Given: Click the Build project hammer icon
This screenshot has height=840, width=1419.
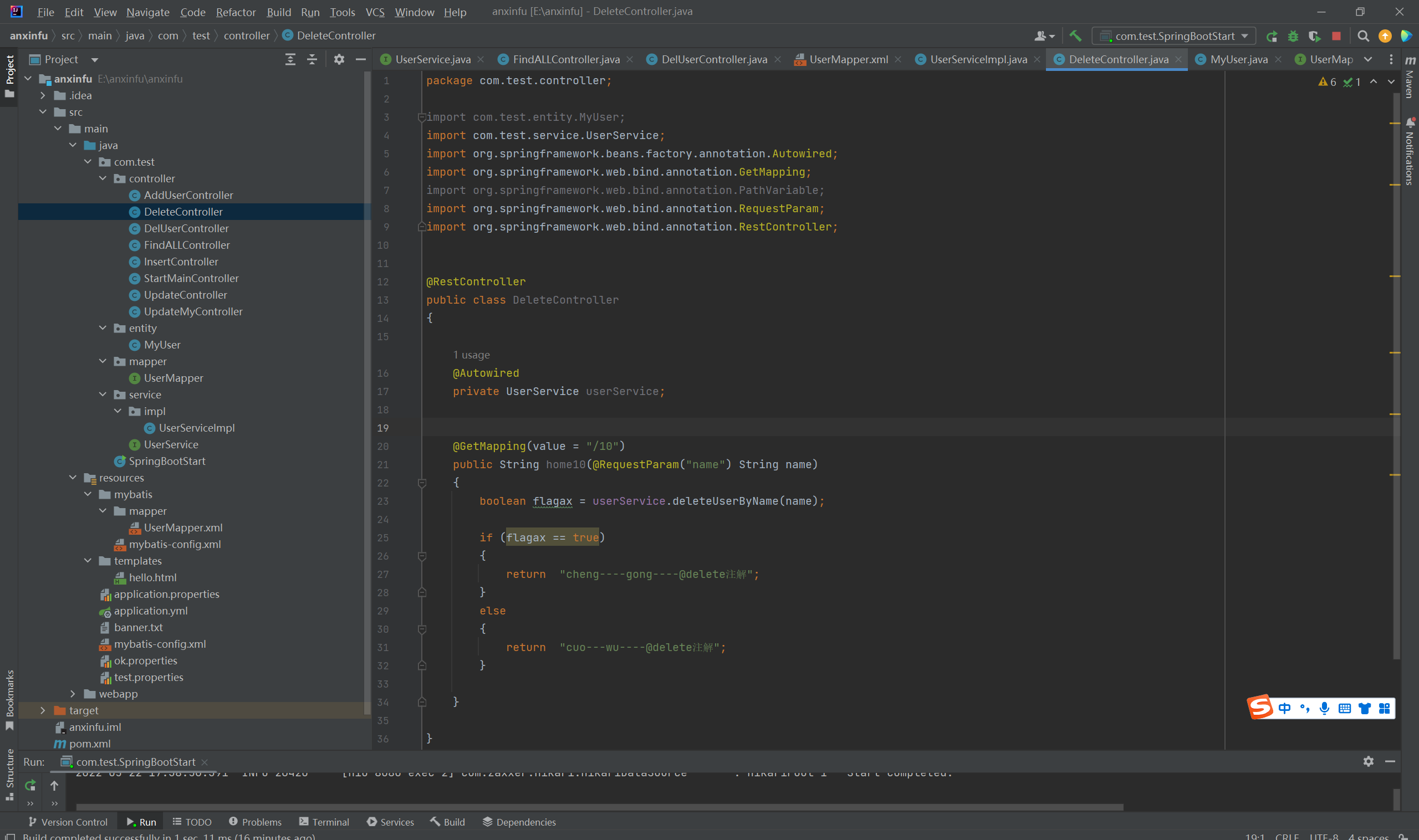Looking at the screenshot, I should pos(1075,35).
